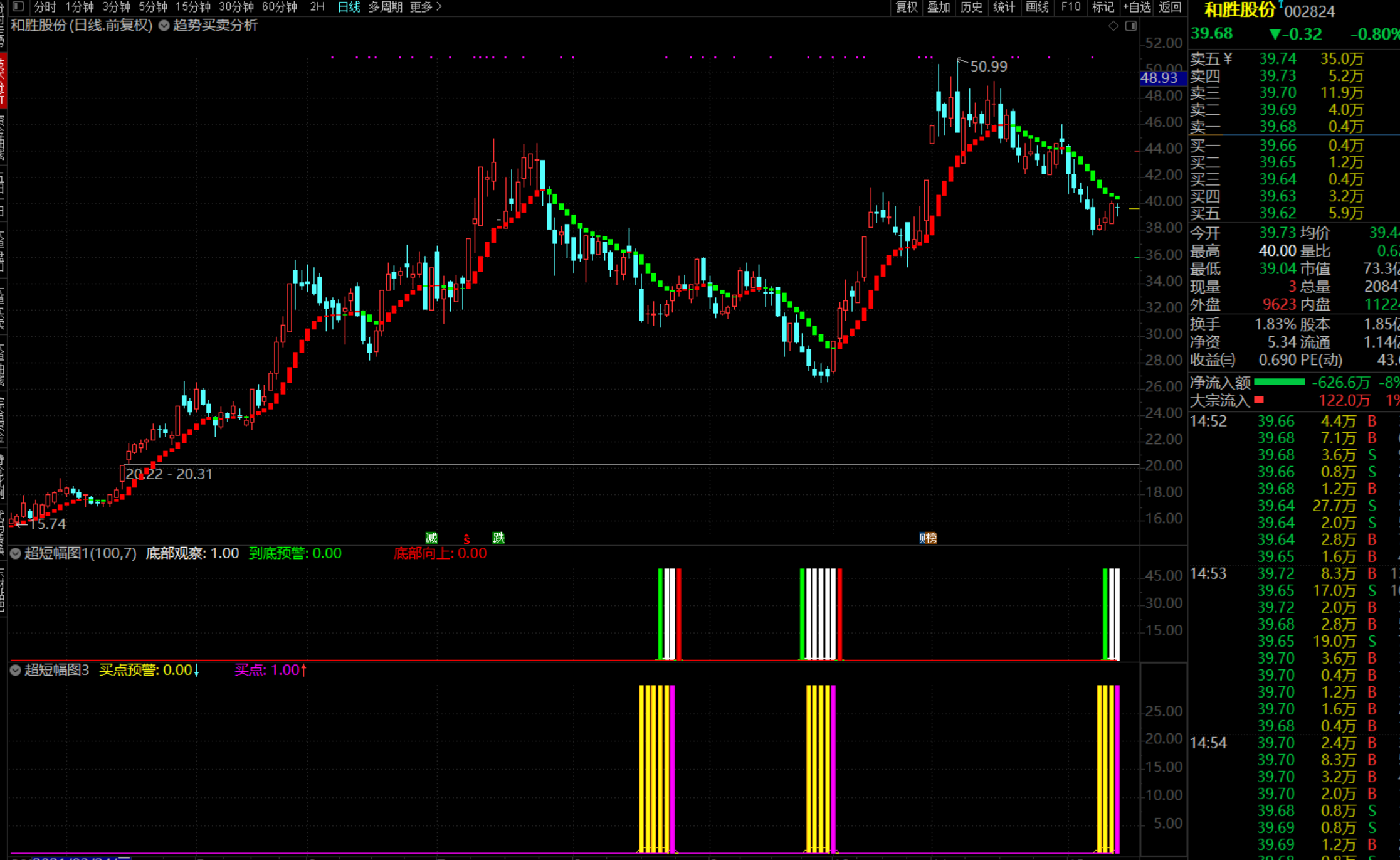Click the 画线 drawing tool button
Screen dimensions: 1400x860
pos(1037,7)
